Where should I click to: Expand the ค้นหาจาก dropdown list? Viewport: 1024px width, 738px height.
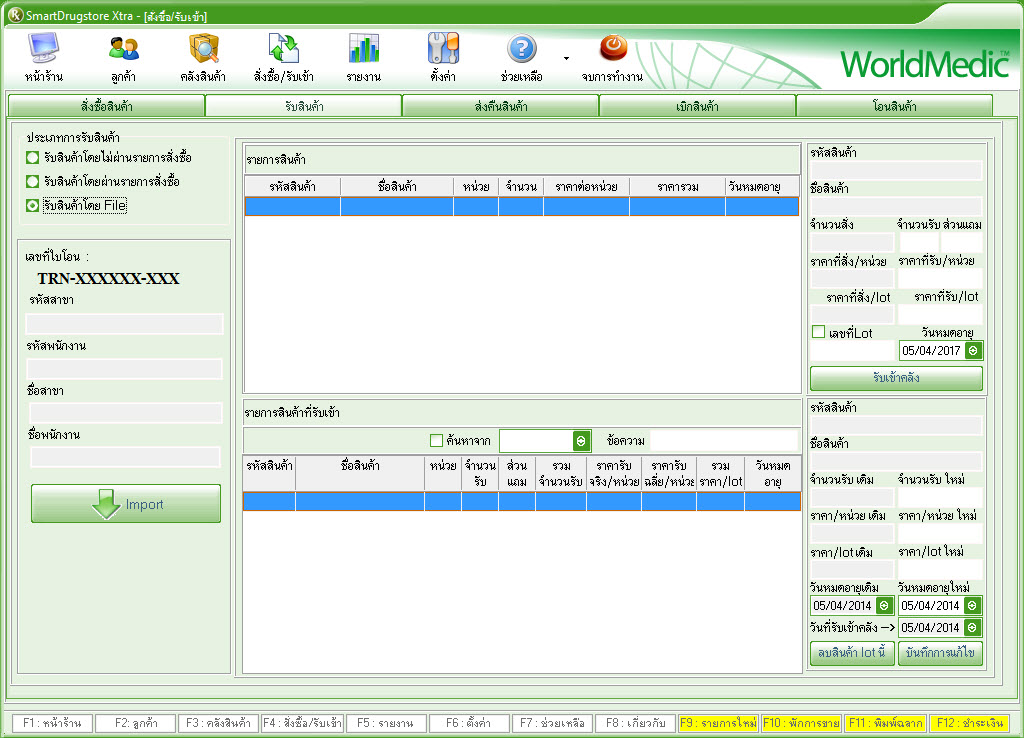pos(581,441)
